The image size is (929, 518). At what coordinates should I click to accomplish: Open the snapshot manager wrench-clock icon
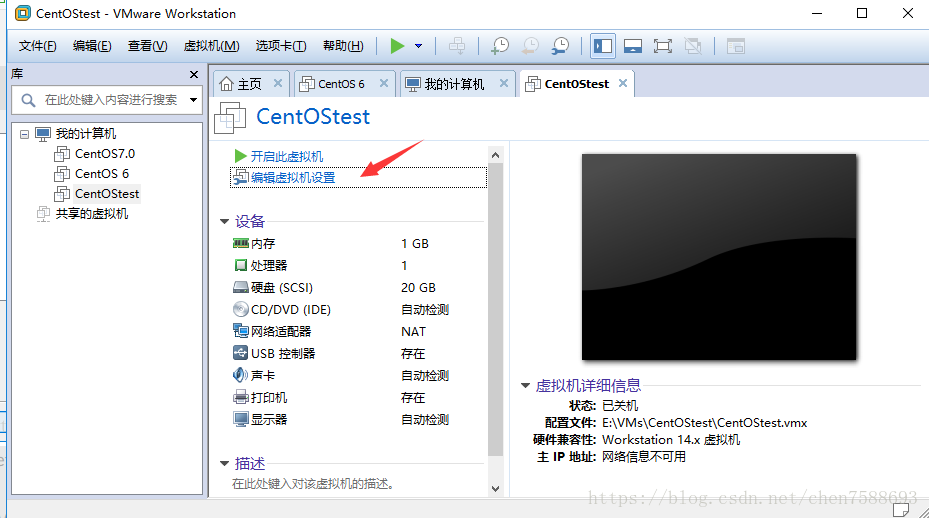(x=560, y=46)
